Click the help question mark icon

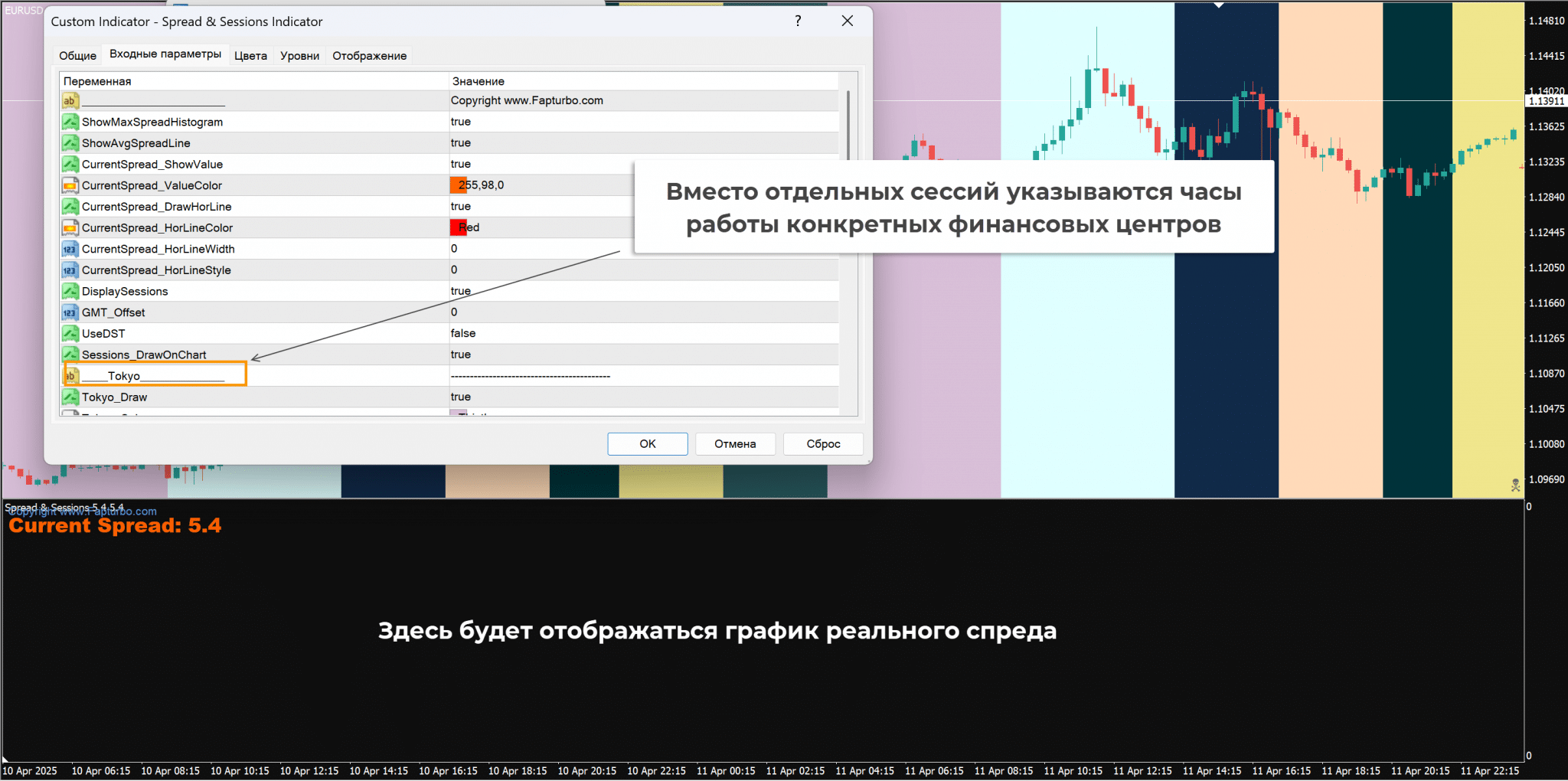click(x=798, y=21)
